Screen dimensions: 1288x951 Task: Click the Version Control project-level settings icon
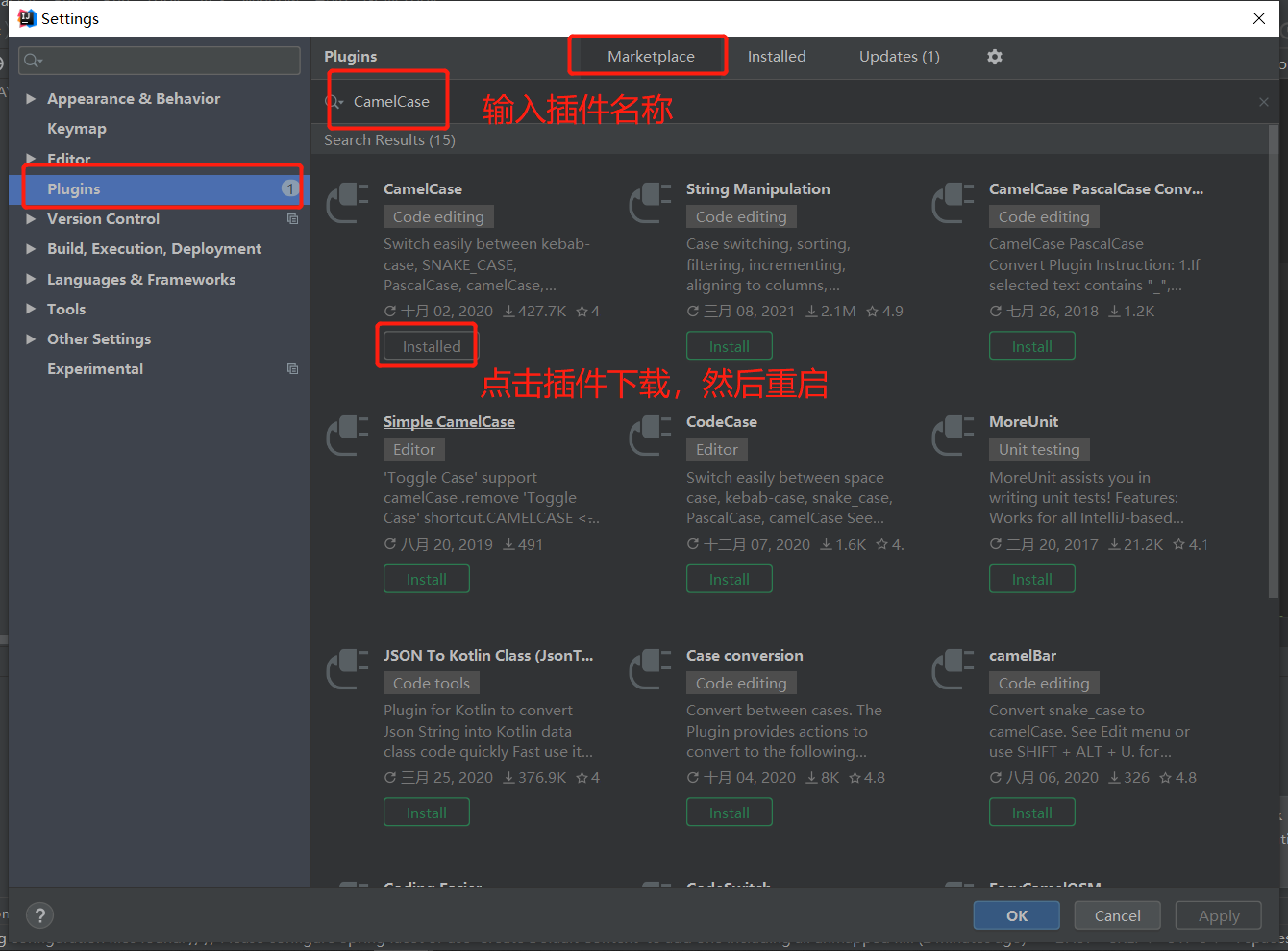[x=293, y=219]
